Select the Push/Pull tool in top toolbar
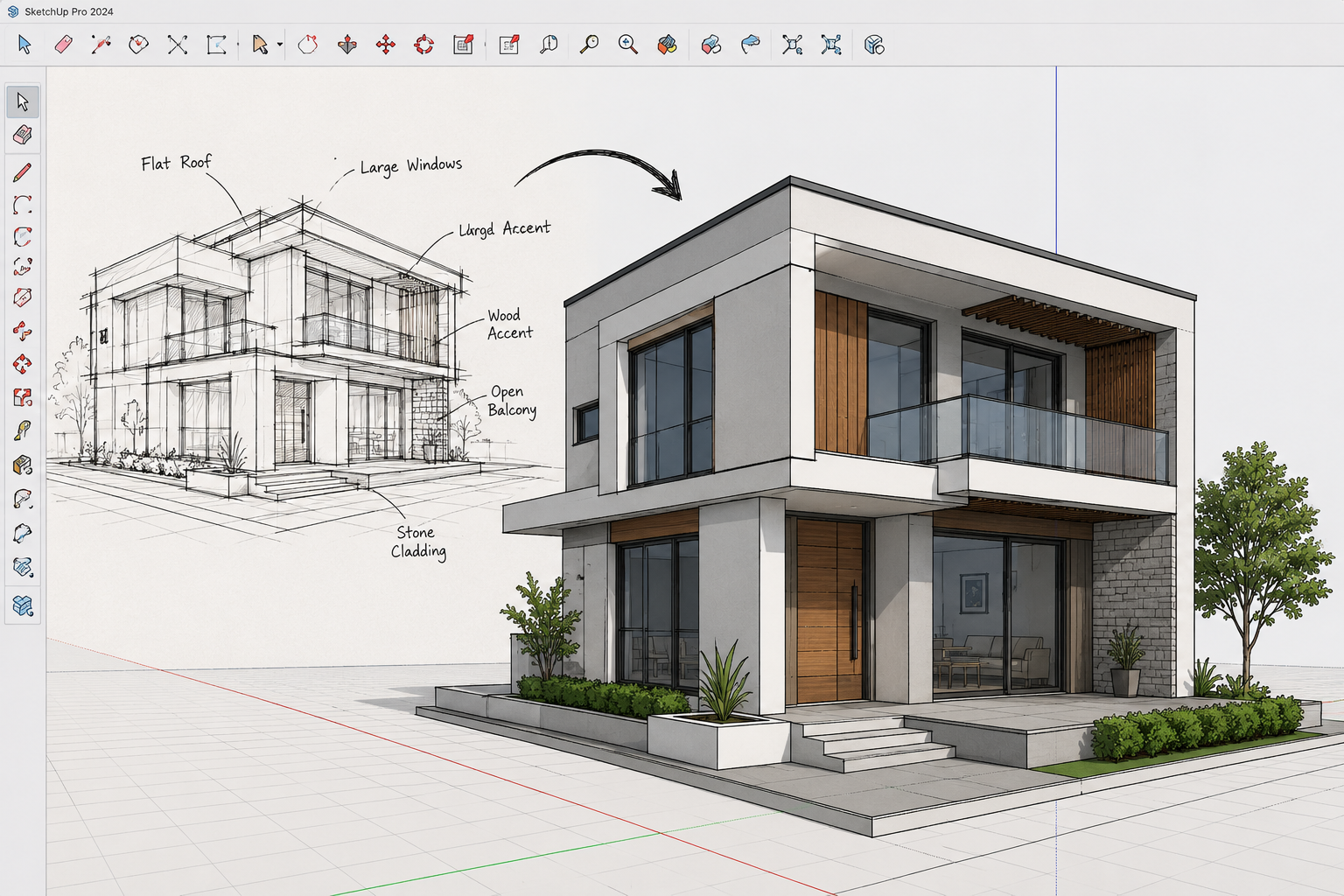1344x896 pixels. (x=347, y=45)
